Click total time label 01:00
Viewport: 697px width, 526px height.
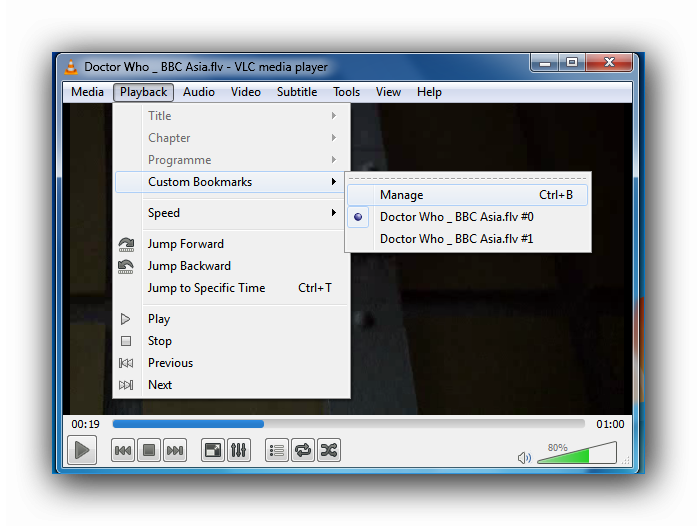click(610, 425)
